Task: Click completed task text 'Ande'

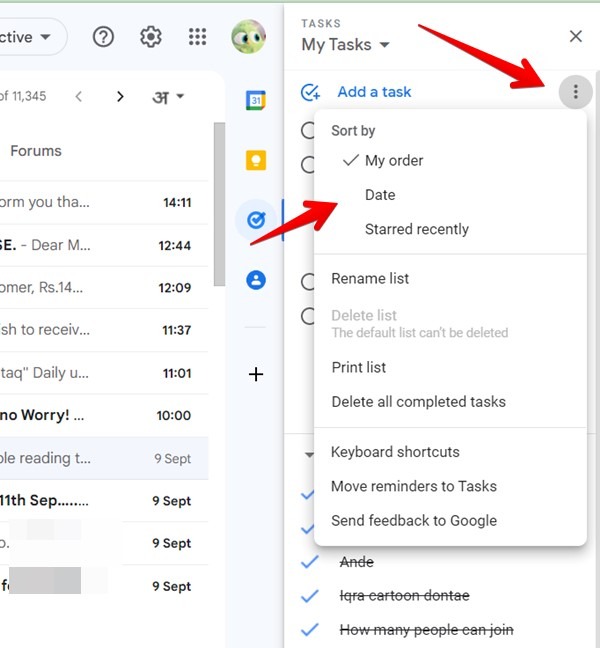Action: 357,562
